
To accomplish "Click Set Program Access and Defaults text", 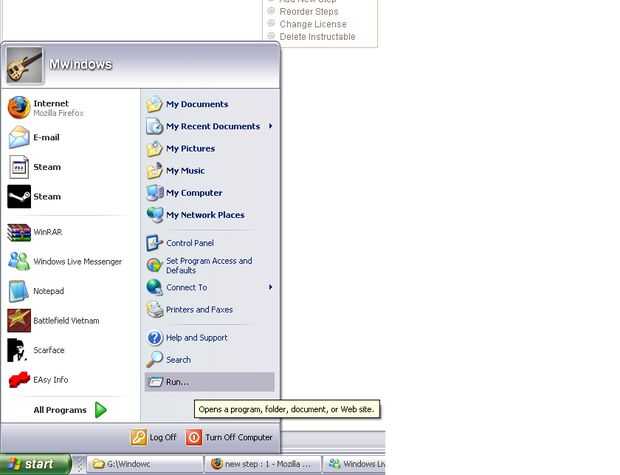I will (x=209, y=265).
